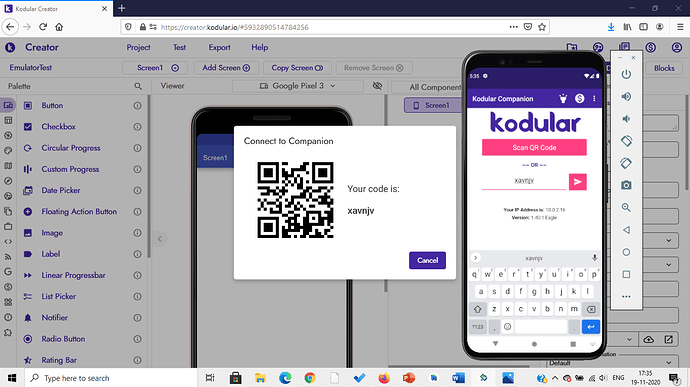Collapse palette panel with left chevron
The width and height of the screenshot is (690, 387).
pyautogui.click(x=160, y=239)
